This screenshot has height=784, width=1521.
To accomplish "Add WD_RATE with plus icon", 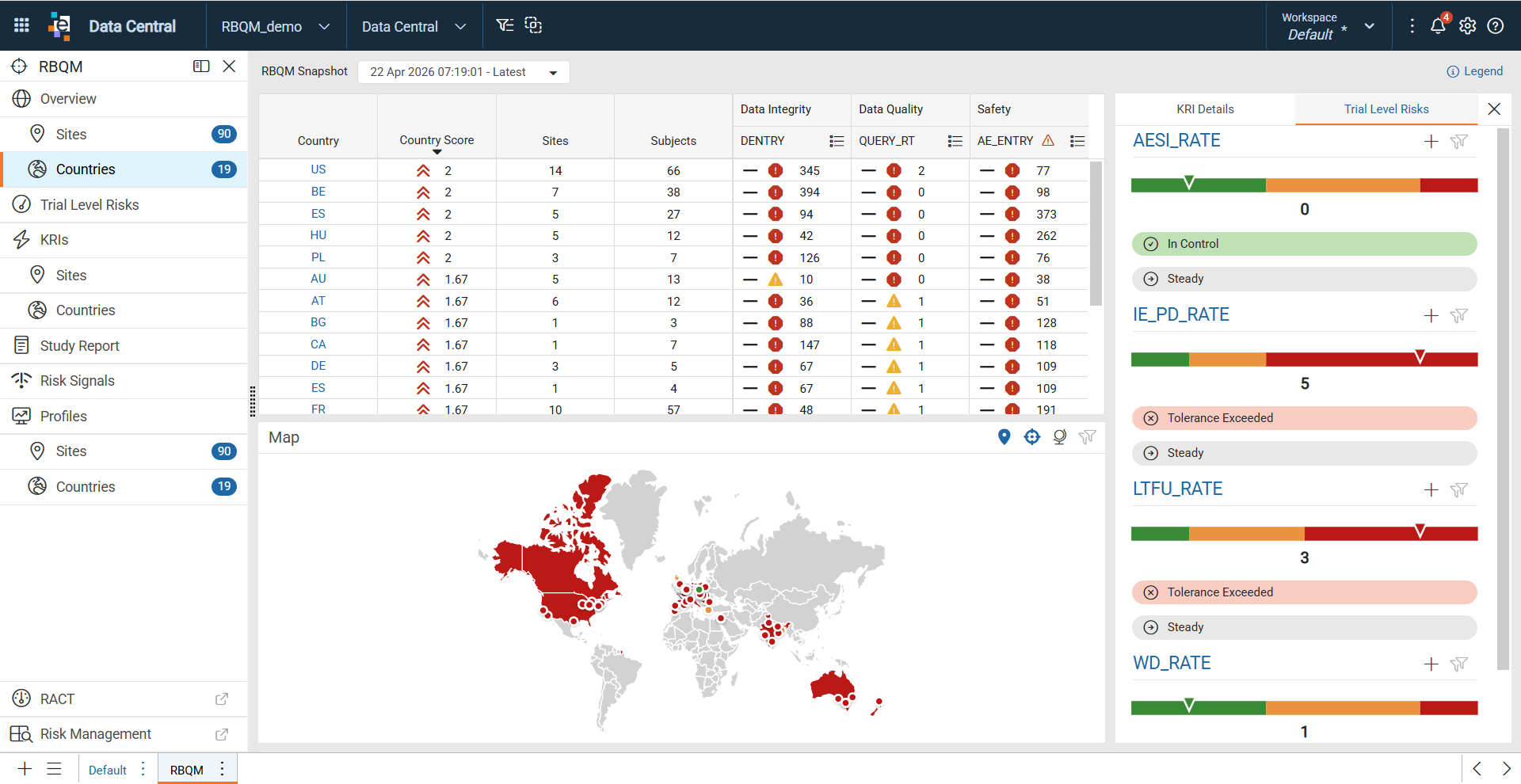I will click(x=1431, y=664).
